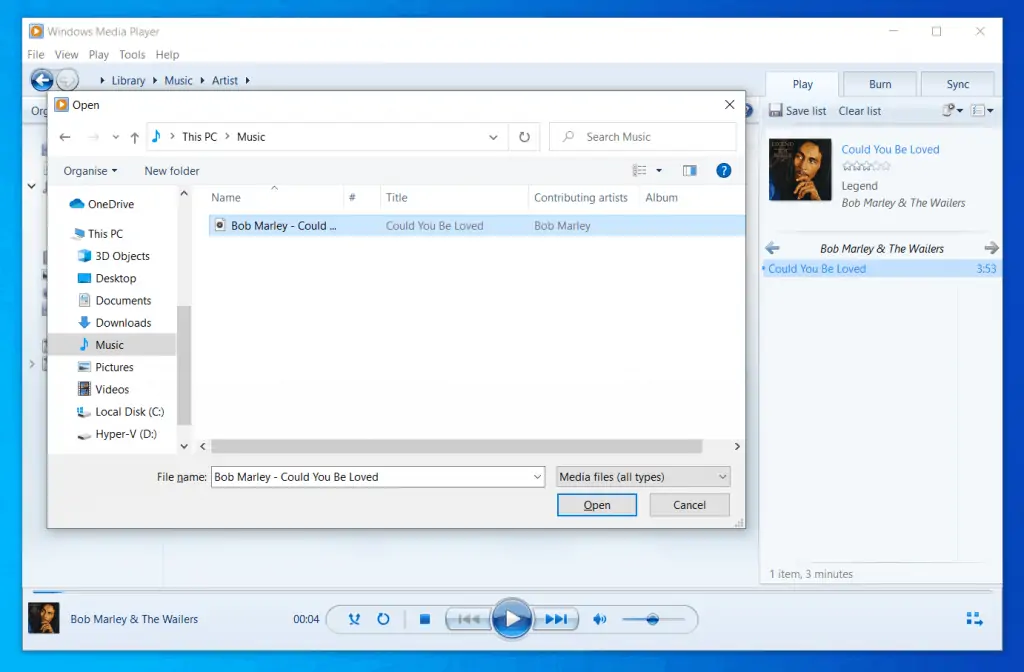1024x672 pixels.
Task: Open the View menu
Action: (66, 55)
